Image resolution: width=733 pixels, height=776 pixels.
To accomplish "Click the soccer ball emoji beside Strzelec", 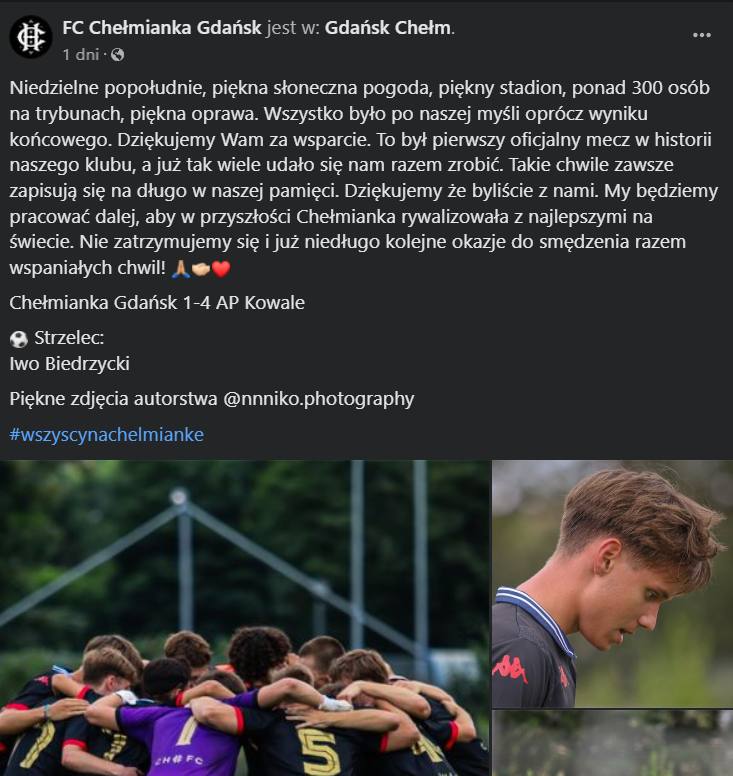I will pos(18,339).
